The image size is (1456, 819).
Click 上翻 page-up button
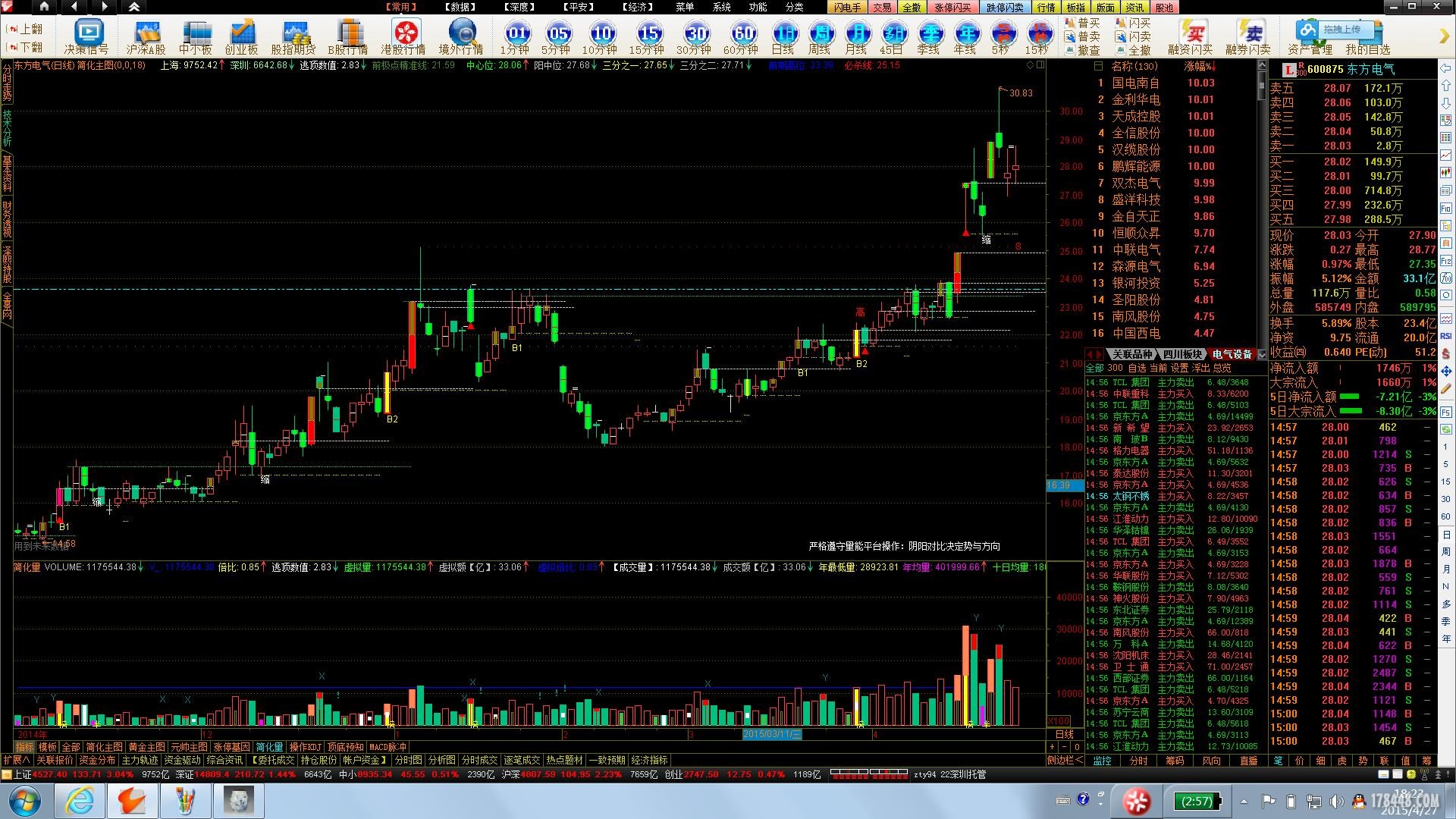click(x=25, y=29)
